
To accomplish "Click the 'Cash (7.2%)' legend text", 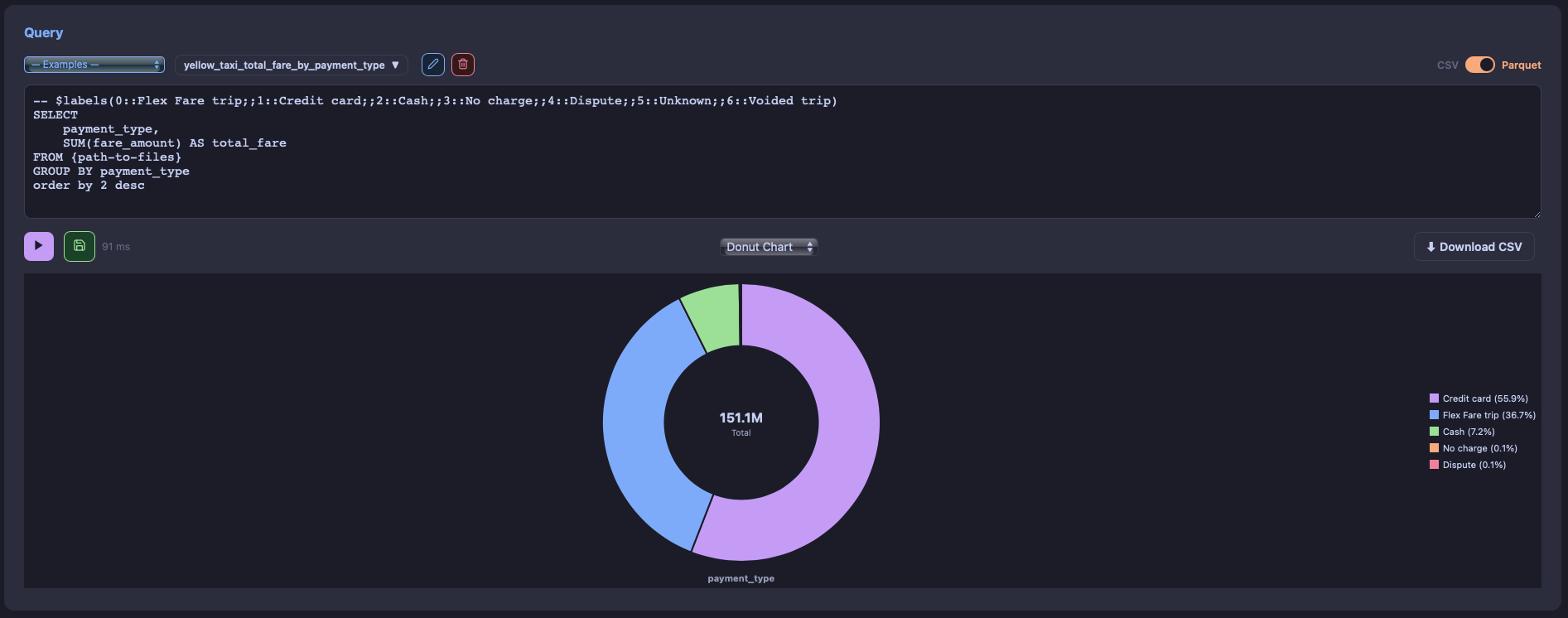I will 1469,432.
